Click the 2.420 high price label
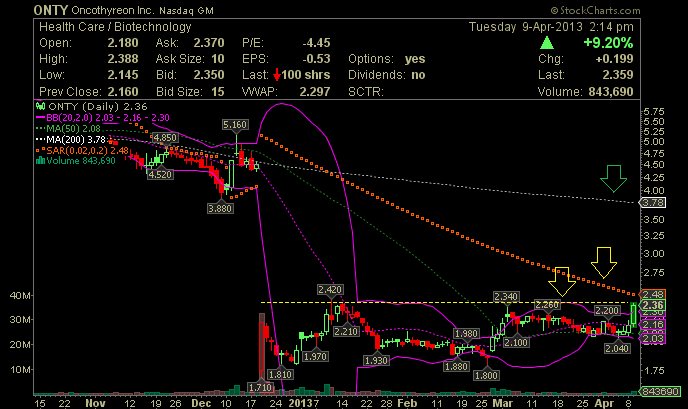Viewport: 688px width, 409px height. (330, 290)
